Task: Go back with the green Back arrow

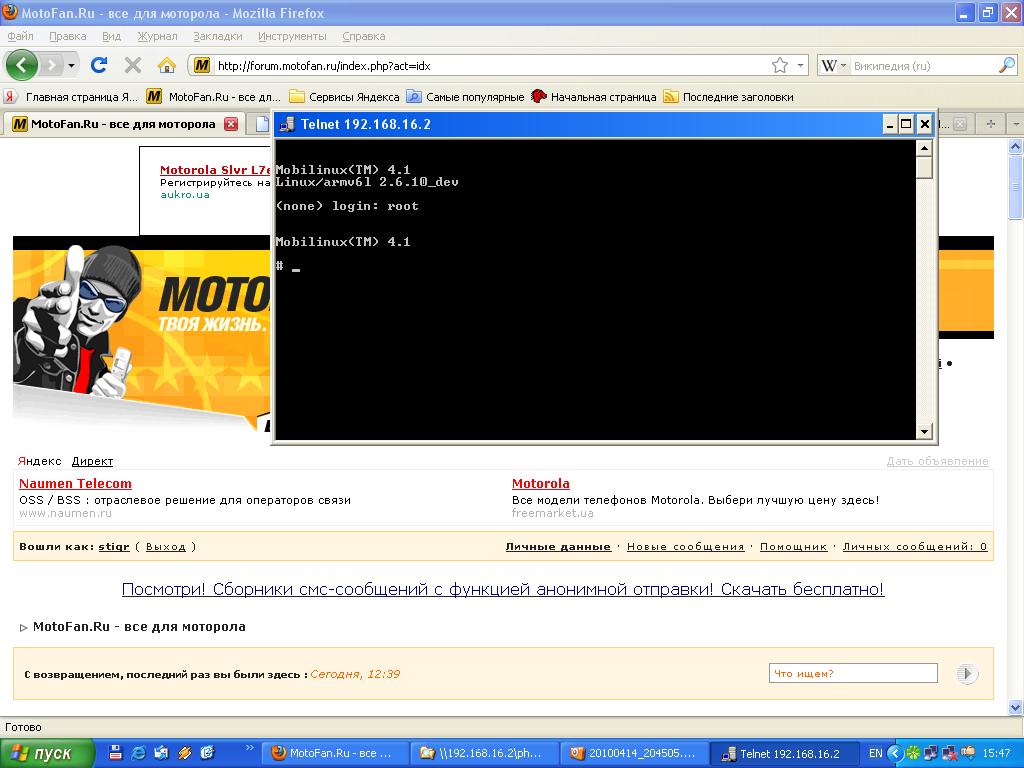Action: click(x=22, y=65)
